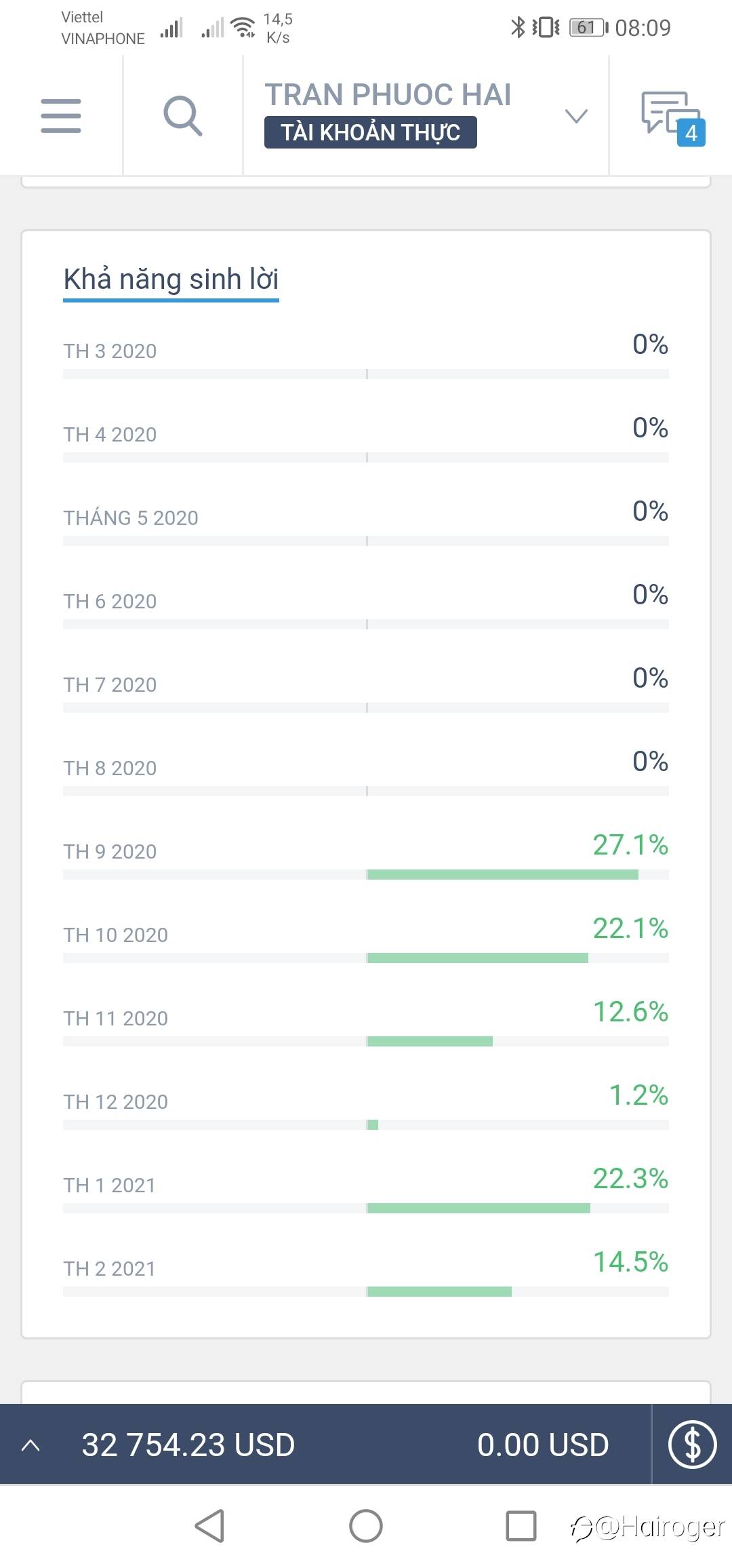Click the TH 9 2020 green profit bar

point(502,874)
